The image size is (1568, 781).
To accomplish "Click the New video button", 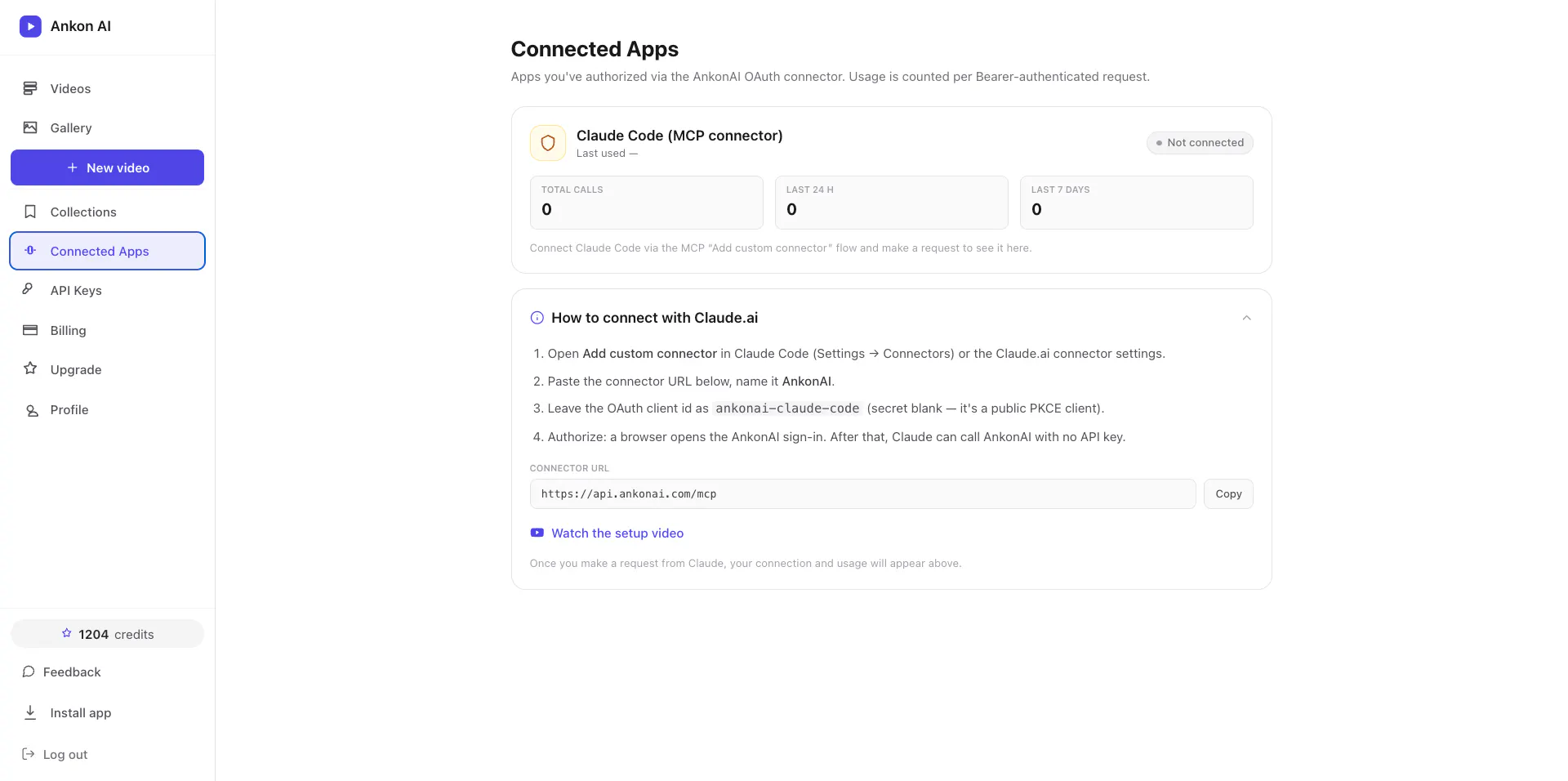I will (107, 167).
